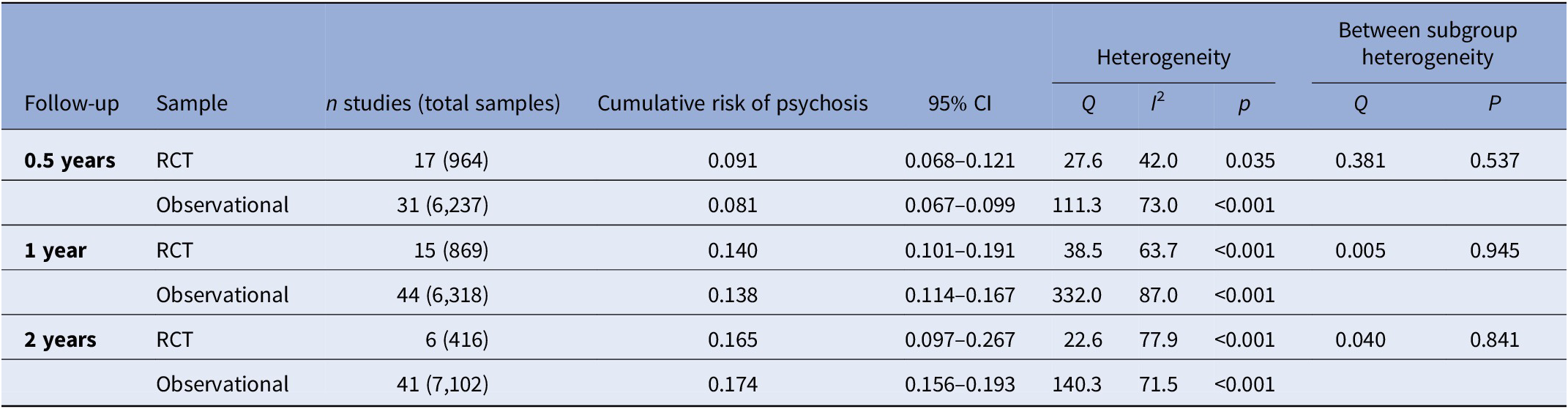Viewport: 1568px width, 409px height.
Task: Click the Follow-up column header
Action: [x=71, y=104]
